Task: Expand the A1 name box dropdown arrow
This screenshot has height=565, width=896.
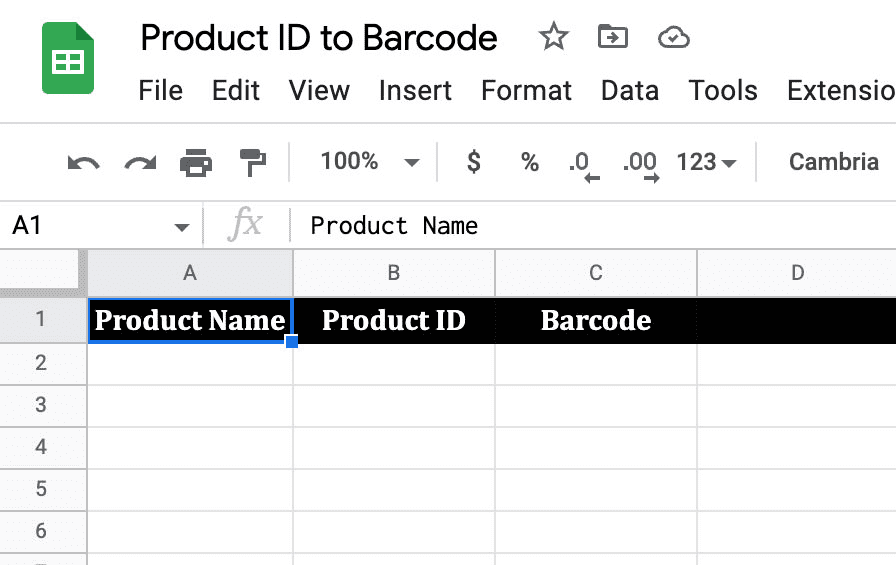Action: 181,227
